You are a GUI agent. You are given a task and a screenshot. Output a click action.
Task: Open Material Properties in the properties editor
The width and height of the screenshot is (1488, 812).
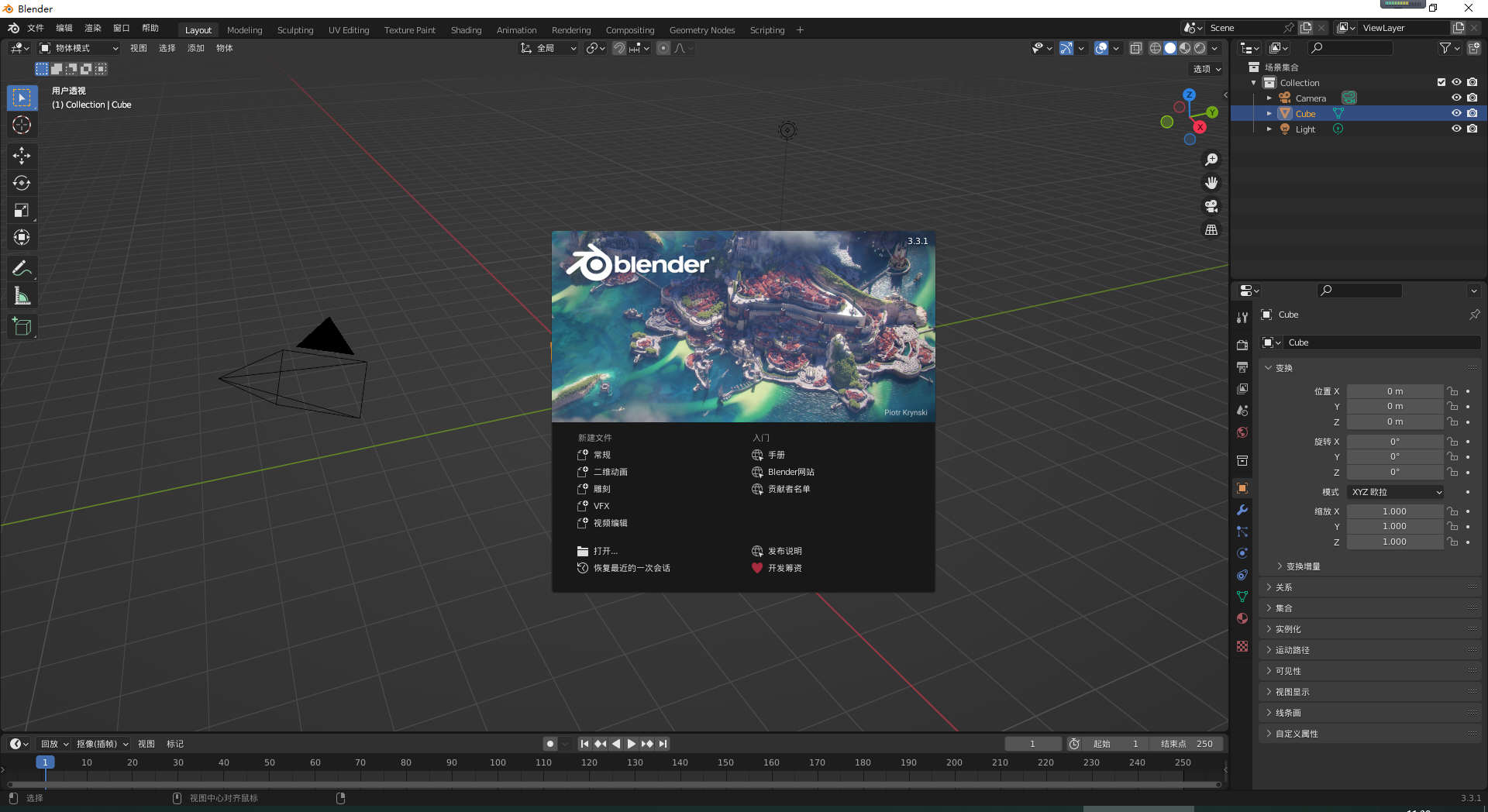coord(1242,618)
